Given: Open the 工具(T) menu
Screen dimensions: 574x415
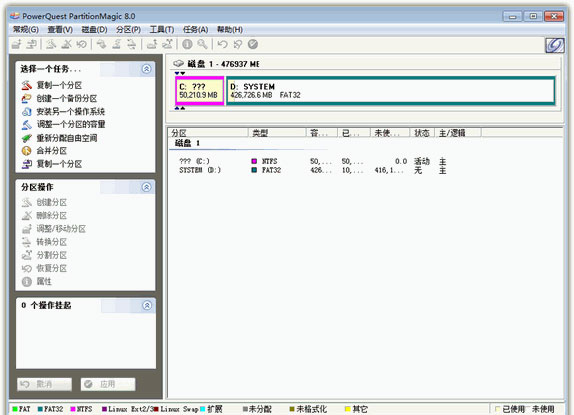Looking at the screenshot, I should 161,29.
